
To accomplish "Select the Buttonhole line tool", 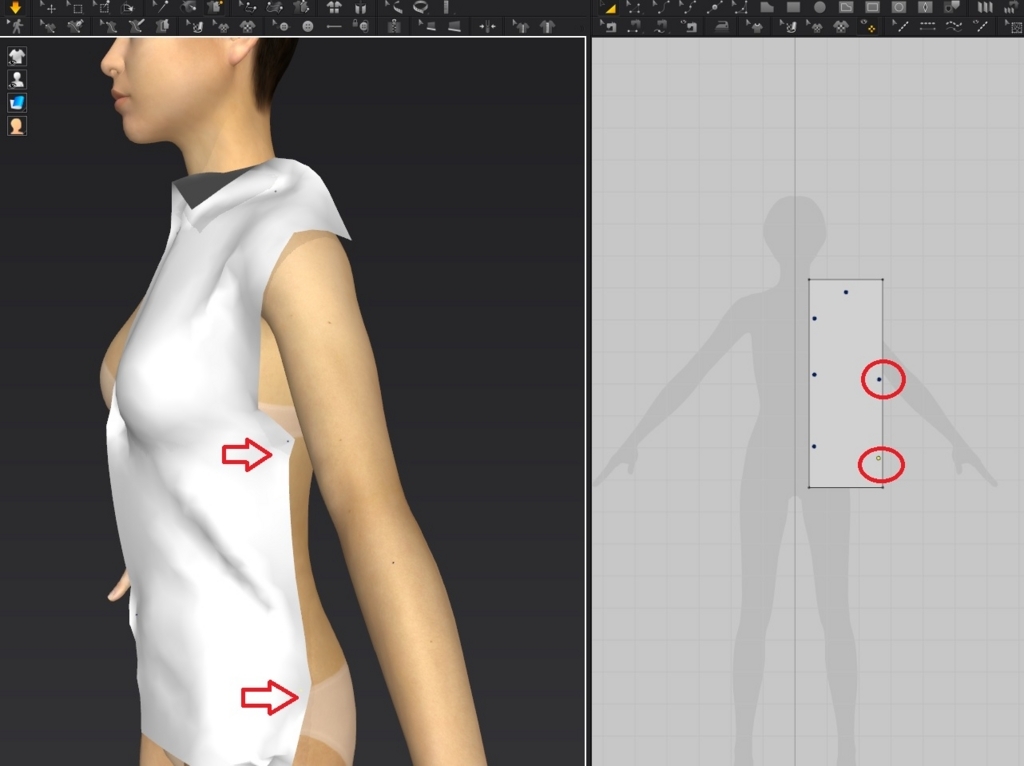I will 334,26.
